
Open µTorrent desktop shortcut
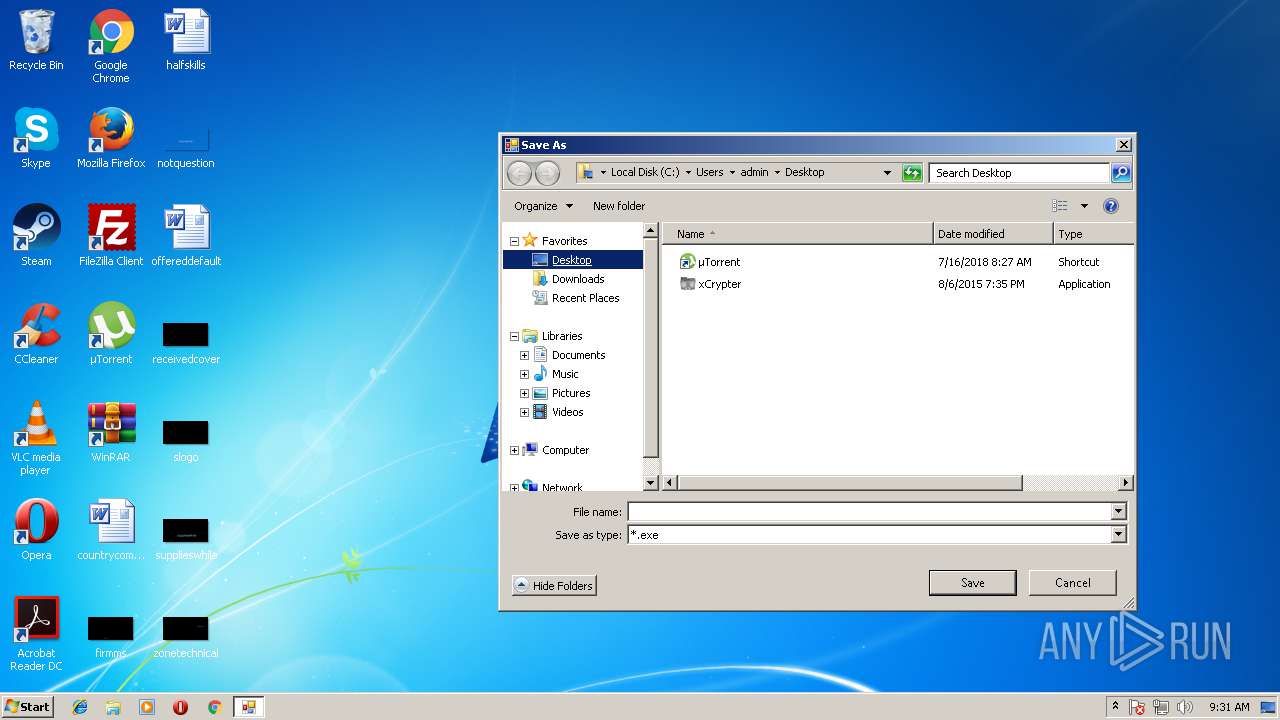tap(111, 335)
